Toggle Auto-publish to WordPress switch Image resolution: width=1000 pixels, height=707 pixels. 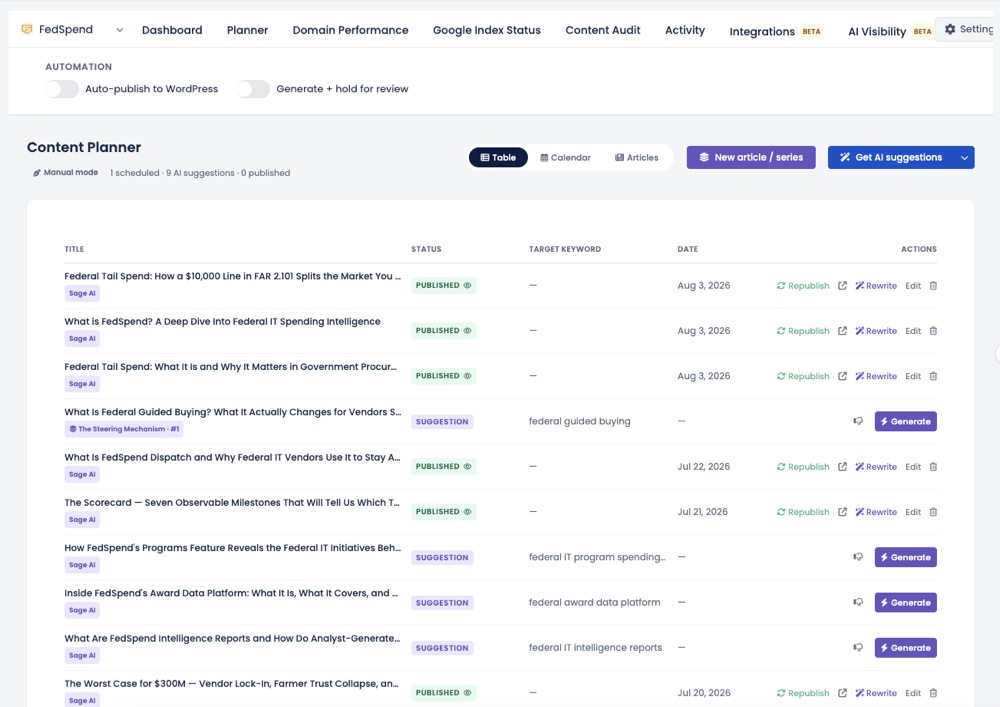pyautogui.click(x=62, y=89)
